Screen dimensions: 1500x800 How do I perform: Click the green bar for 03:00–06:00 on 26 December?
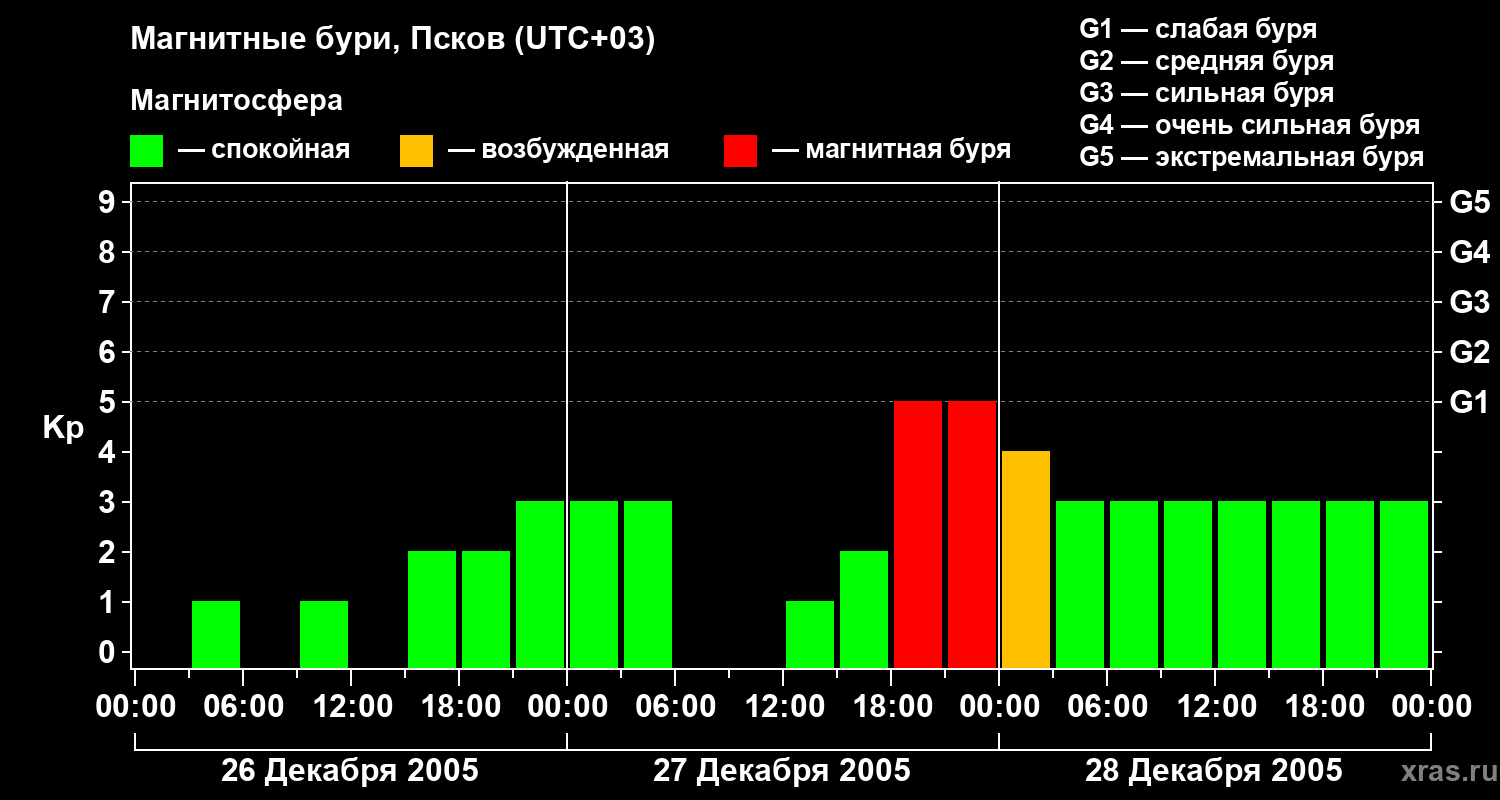[x=216, y=634]
